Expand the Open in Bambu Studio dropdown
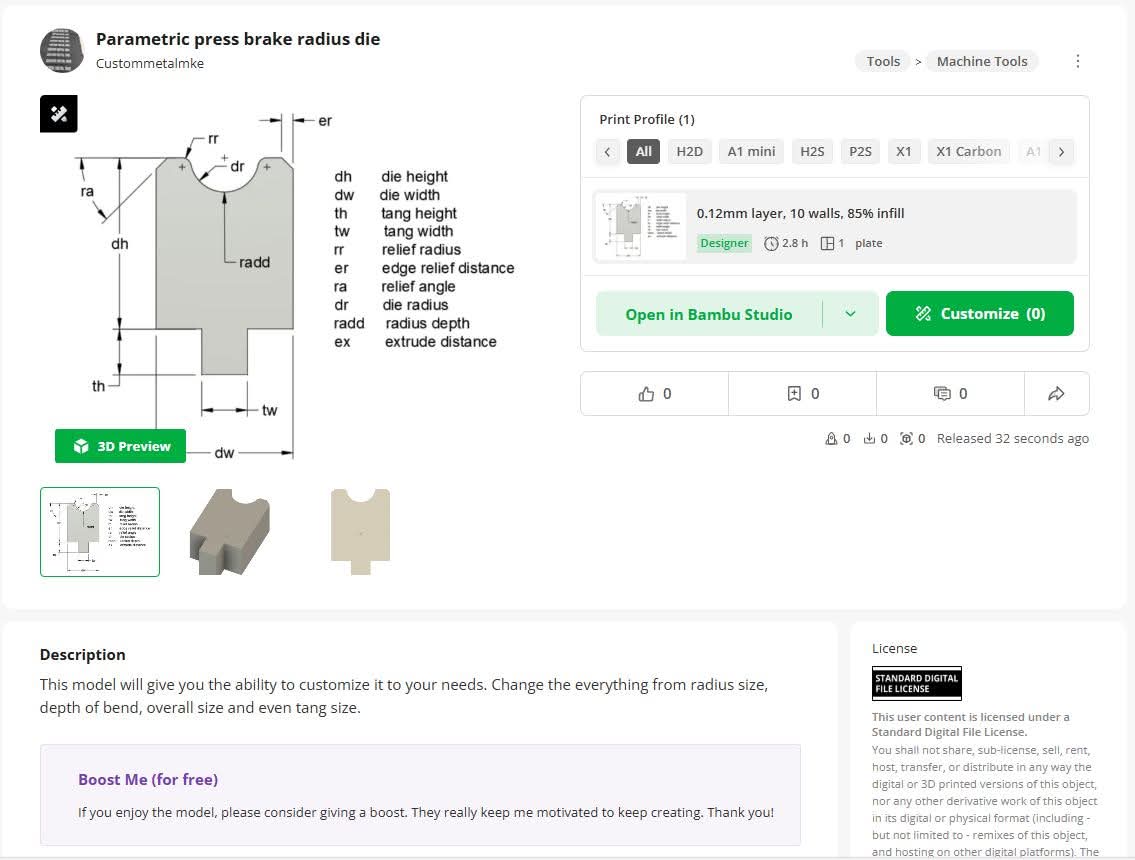1135x860 pixels. pyautogui.click(x=850, y=314)
